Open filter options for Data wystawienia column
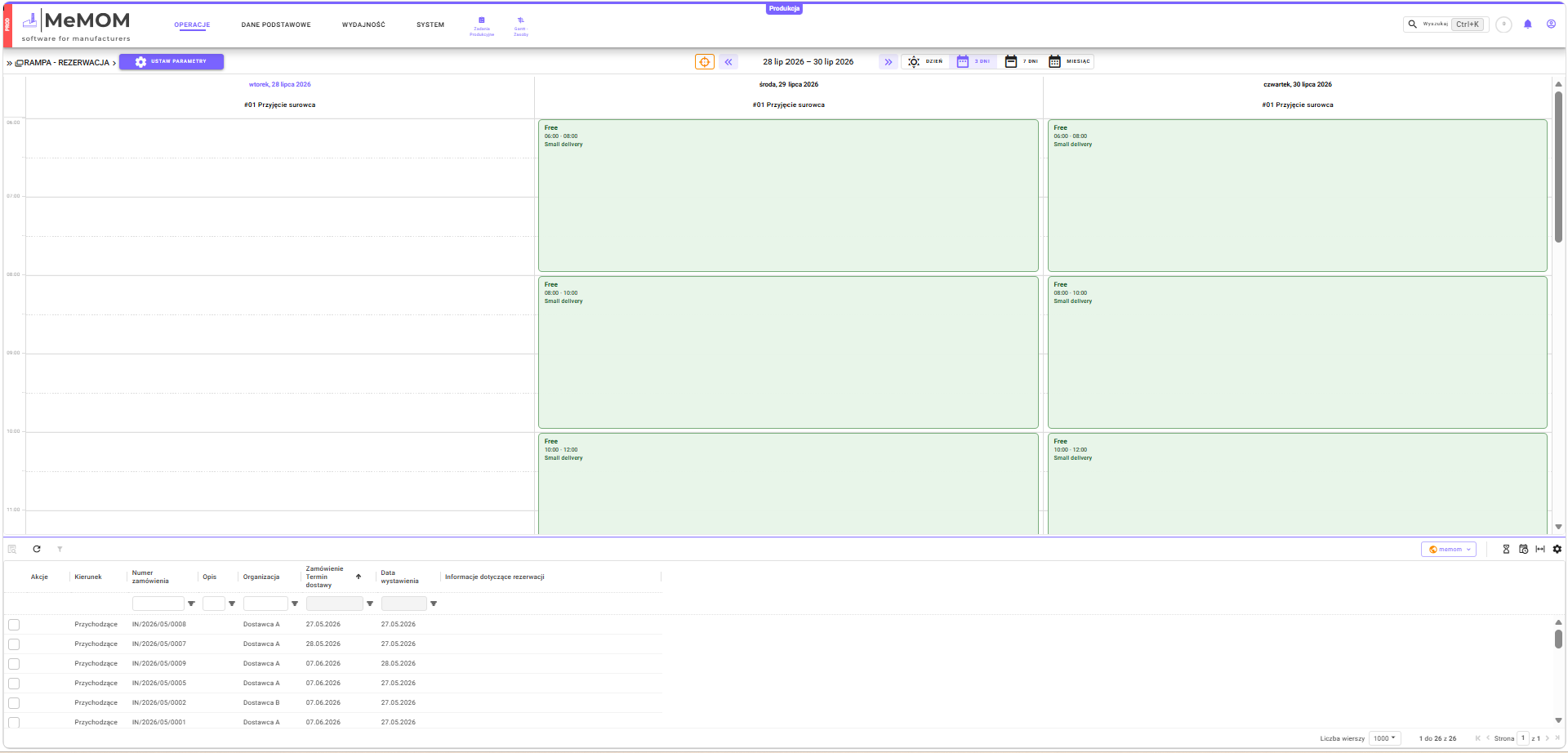Image resolution: width=1568 pixels, height=753 pixels. tap(434, 604)
